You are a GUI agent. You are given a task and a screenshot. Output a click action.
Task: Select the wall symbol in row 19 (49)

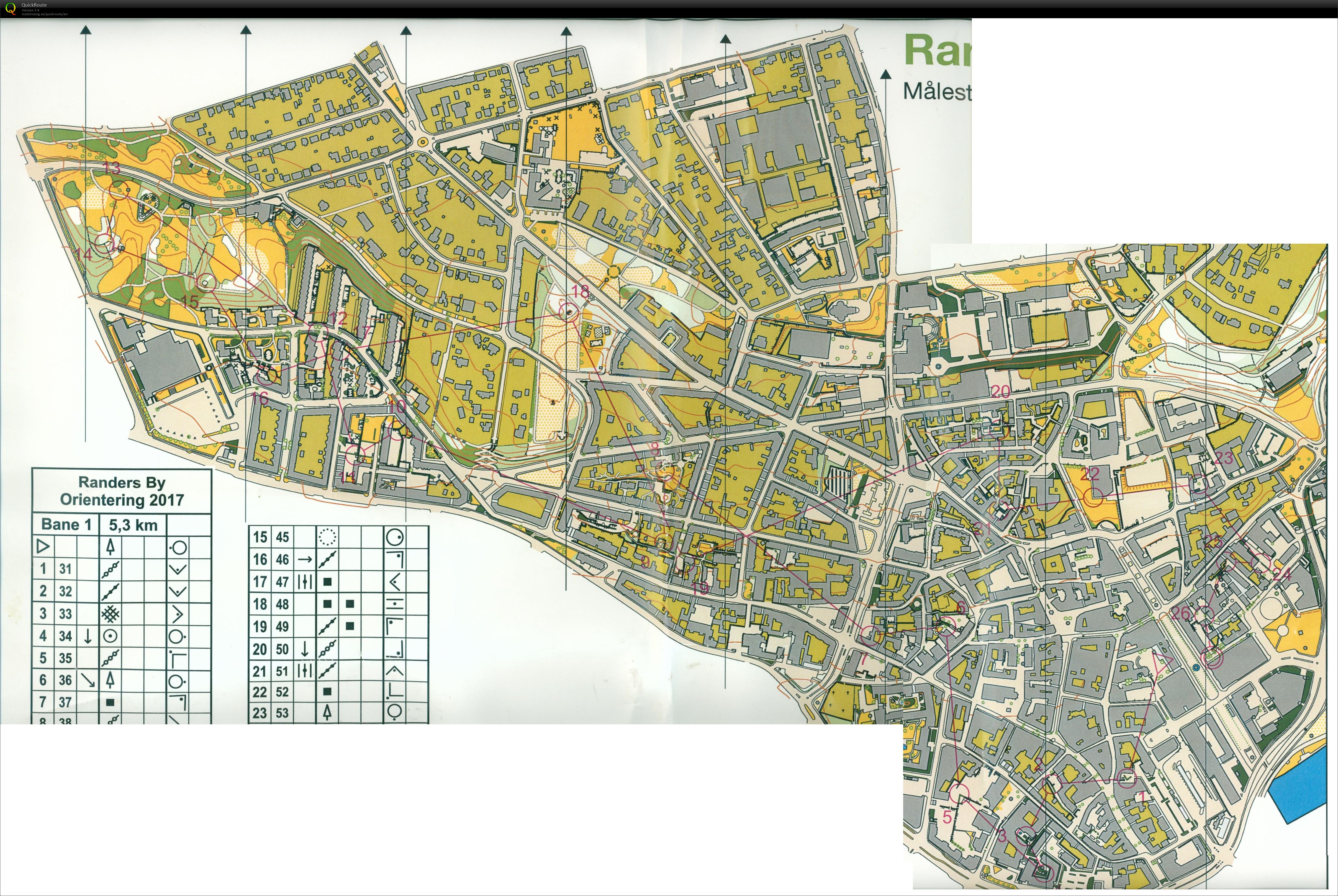tap(327, 626)
